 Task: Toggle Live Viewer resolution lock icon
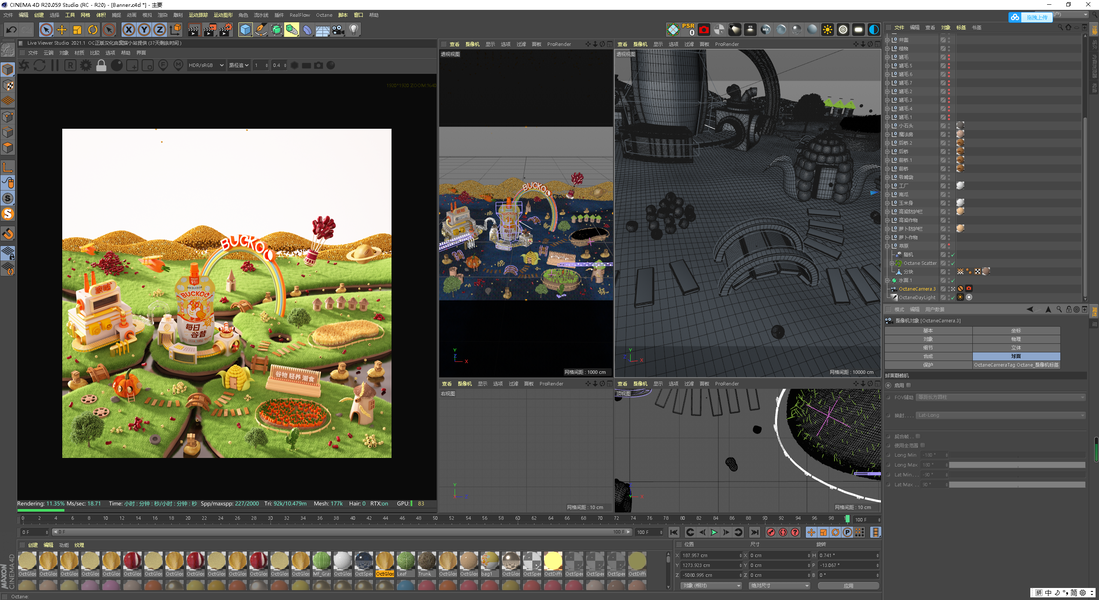point(101,65)
